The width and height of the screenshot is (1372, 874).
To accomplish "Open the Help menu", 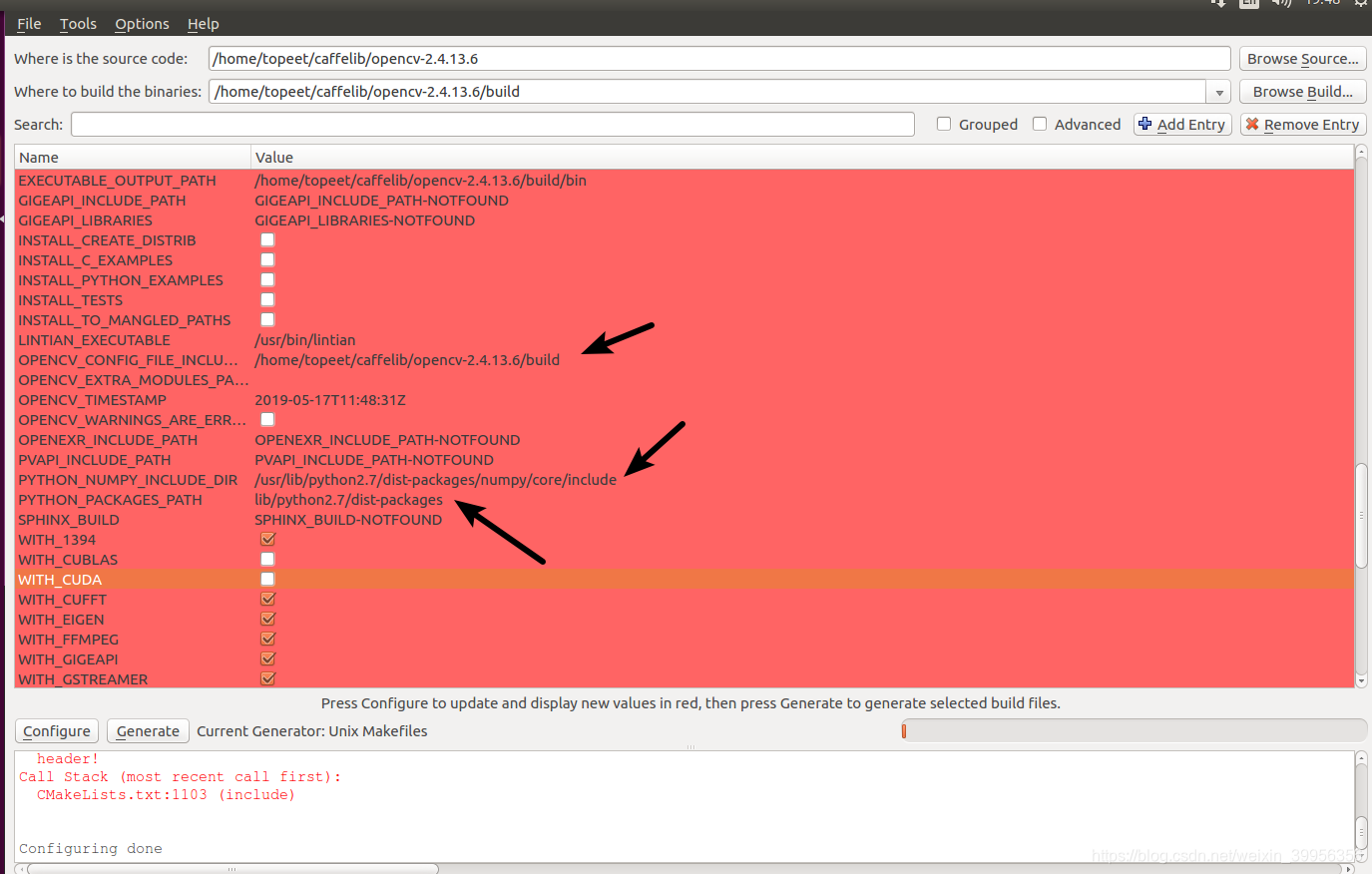I will pyautogui.click(x=203, y=23).
